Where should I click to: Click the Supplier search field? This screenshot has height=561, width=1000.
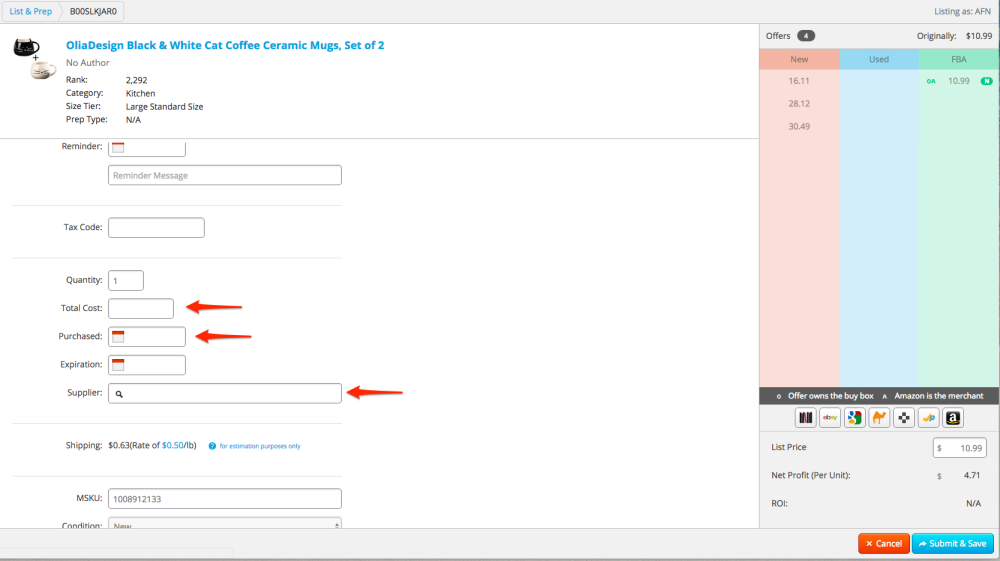click(224, 393)
